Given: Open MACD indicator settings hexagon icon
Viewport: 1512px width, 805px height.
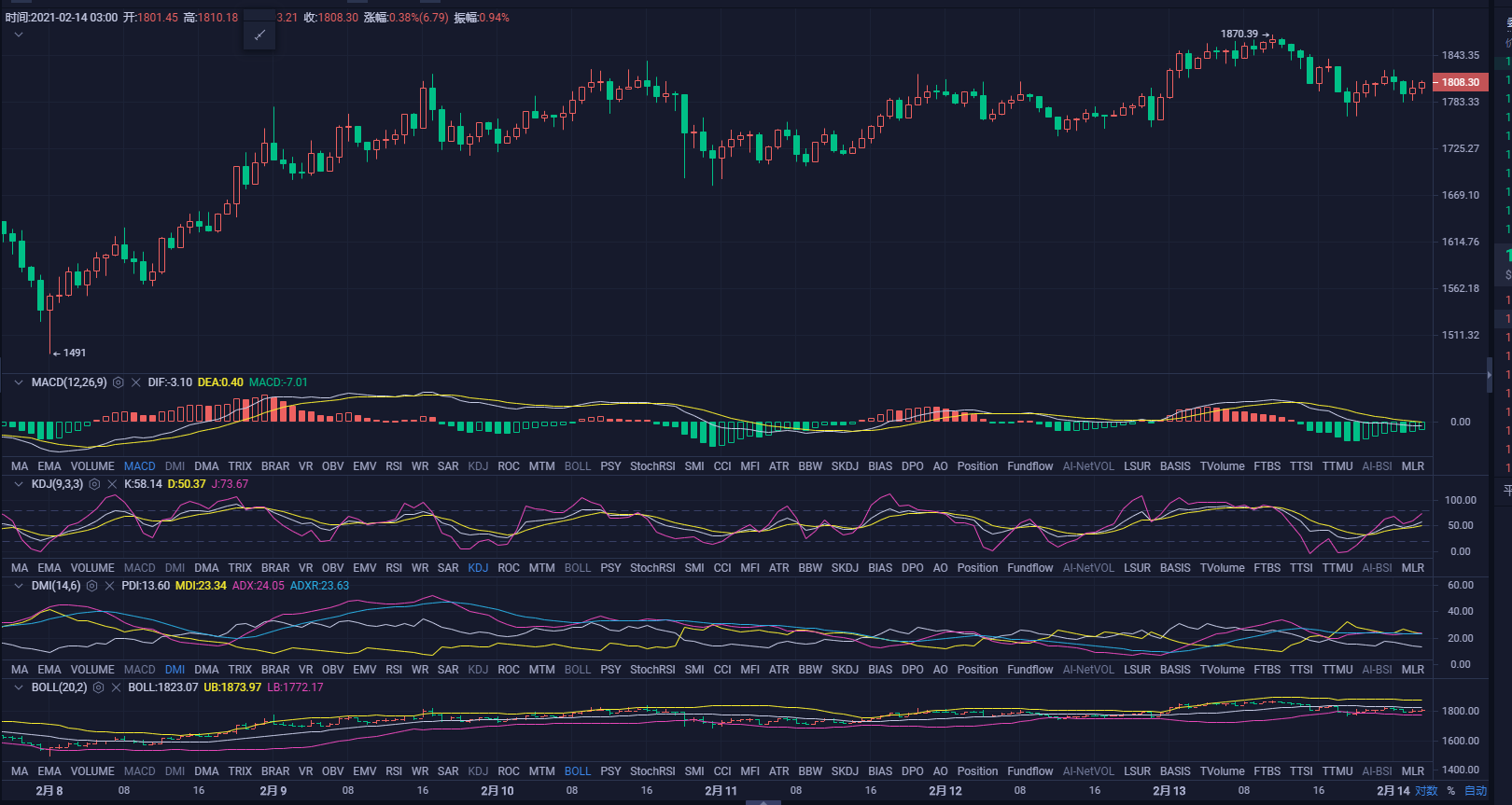Looking at the screenshot, I should [119, 382].
